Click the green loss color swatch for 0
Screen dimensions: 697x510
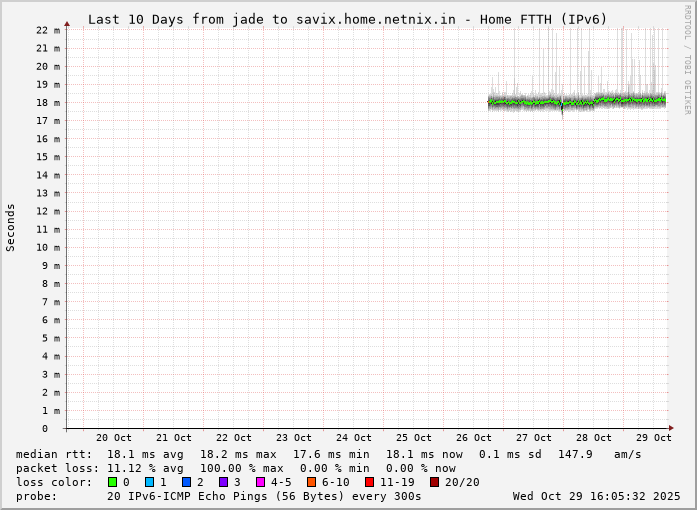113,482
